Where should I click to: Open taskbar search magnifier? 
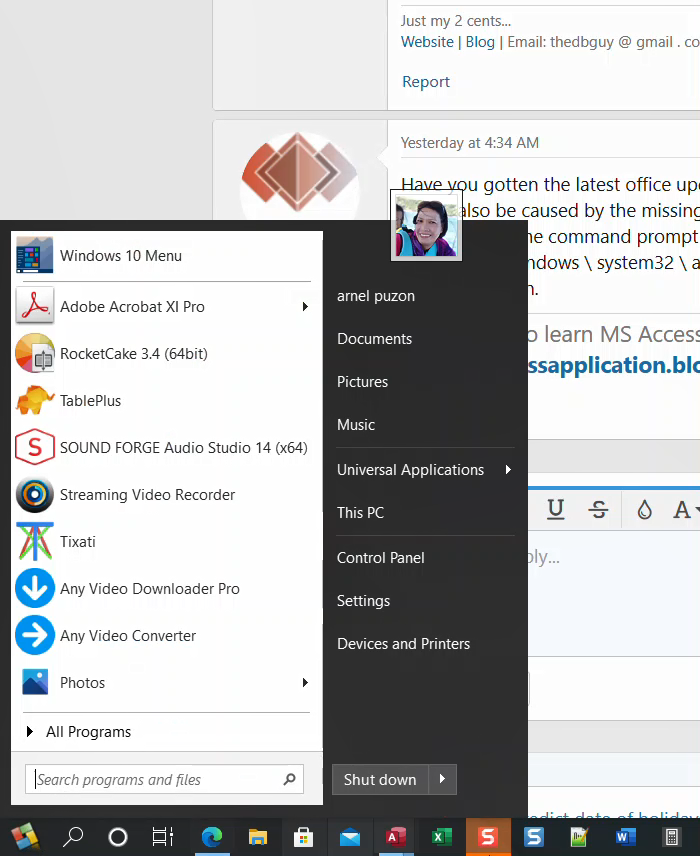click(x=73, y=836)
